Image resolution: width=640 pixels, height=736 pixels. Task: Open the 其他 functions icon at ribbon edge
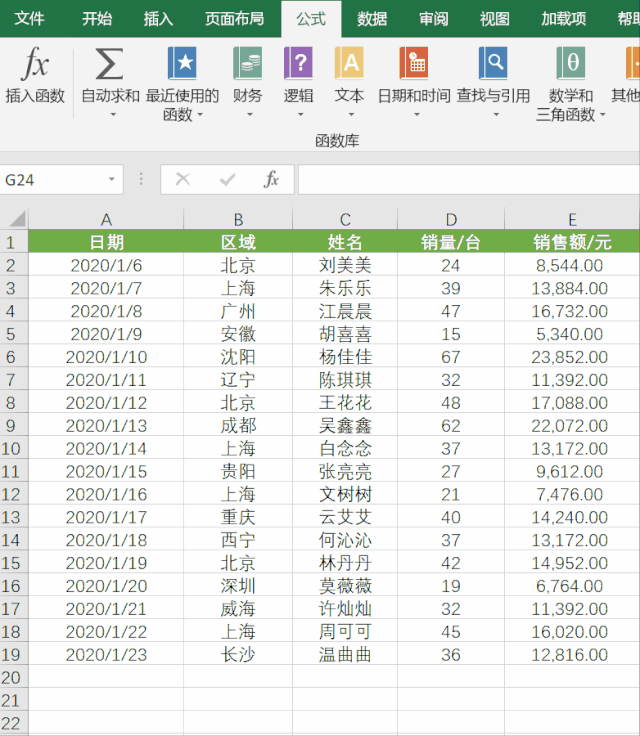coord(632,63)
